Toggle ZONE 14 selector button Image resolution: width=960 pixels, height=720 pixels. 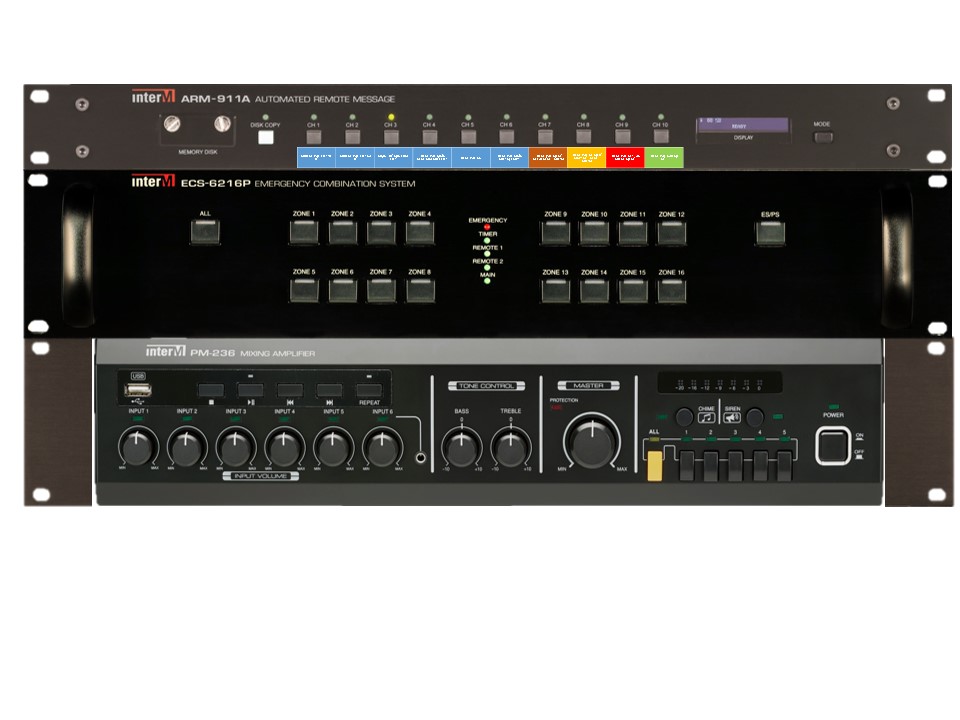pos(594,291)
